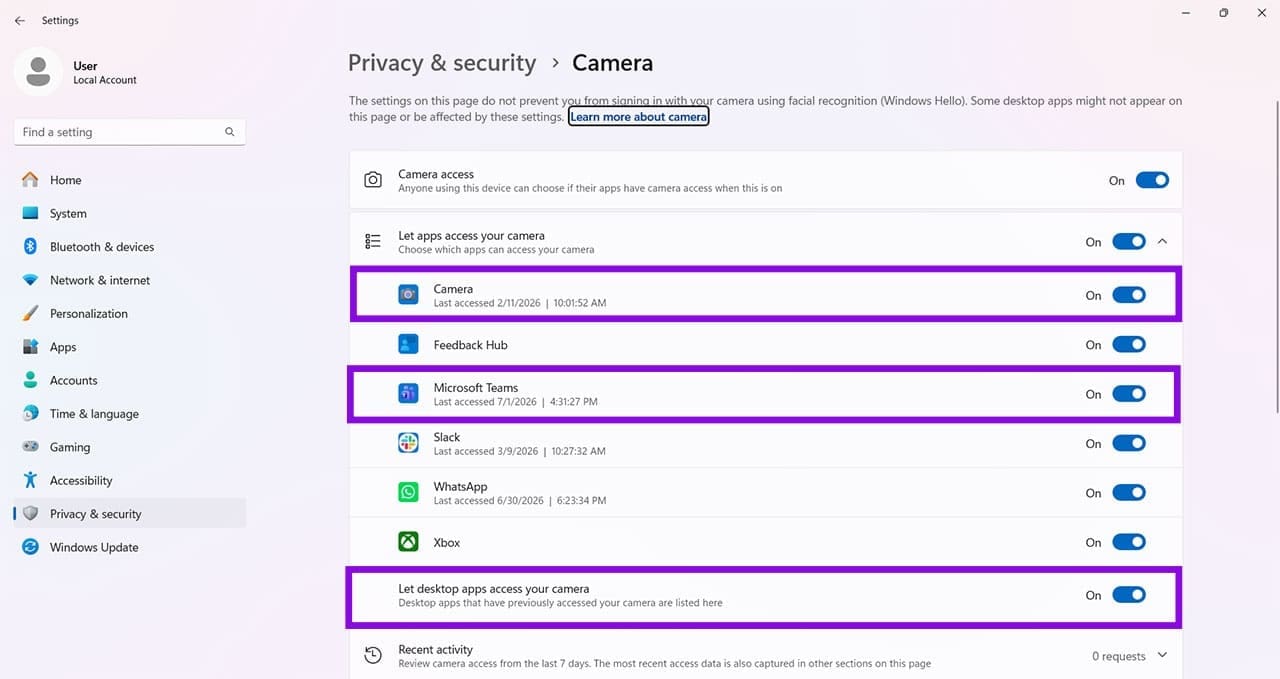Turn off the main Camera access toggle
The width and height of the screenshot is (1280, 679).
point(1152,181)
